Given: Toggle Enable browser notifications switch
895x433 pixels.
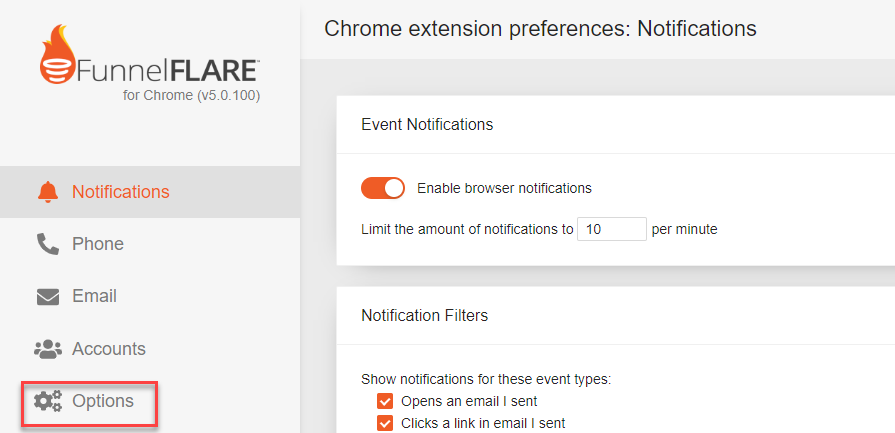Looking at the screenshot, I should pos(382,188).
